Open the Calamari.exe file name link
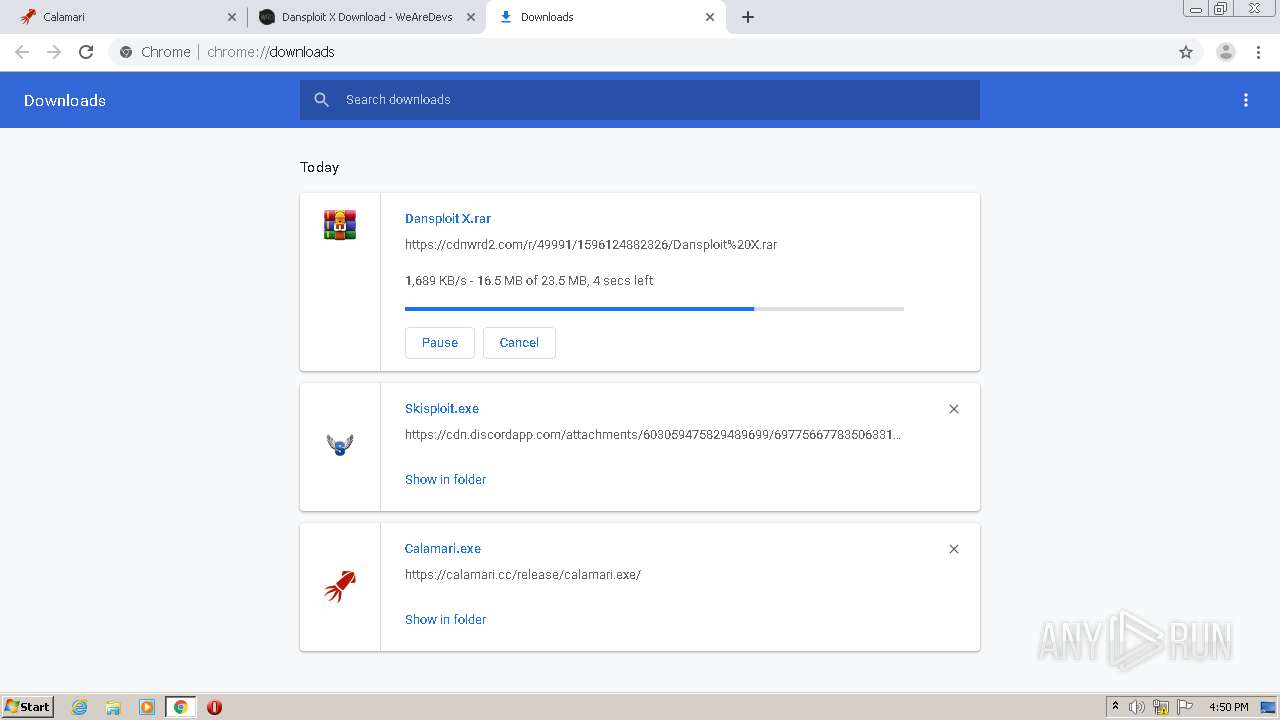This screenshot has width=1280, height=720. [x=443, y=549]
